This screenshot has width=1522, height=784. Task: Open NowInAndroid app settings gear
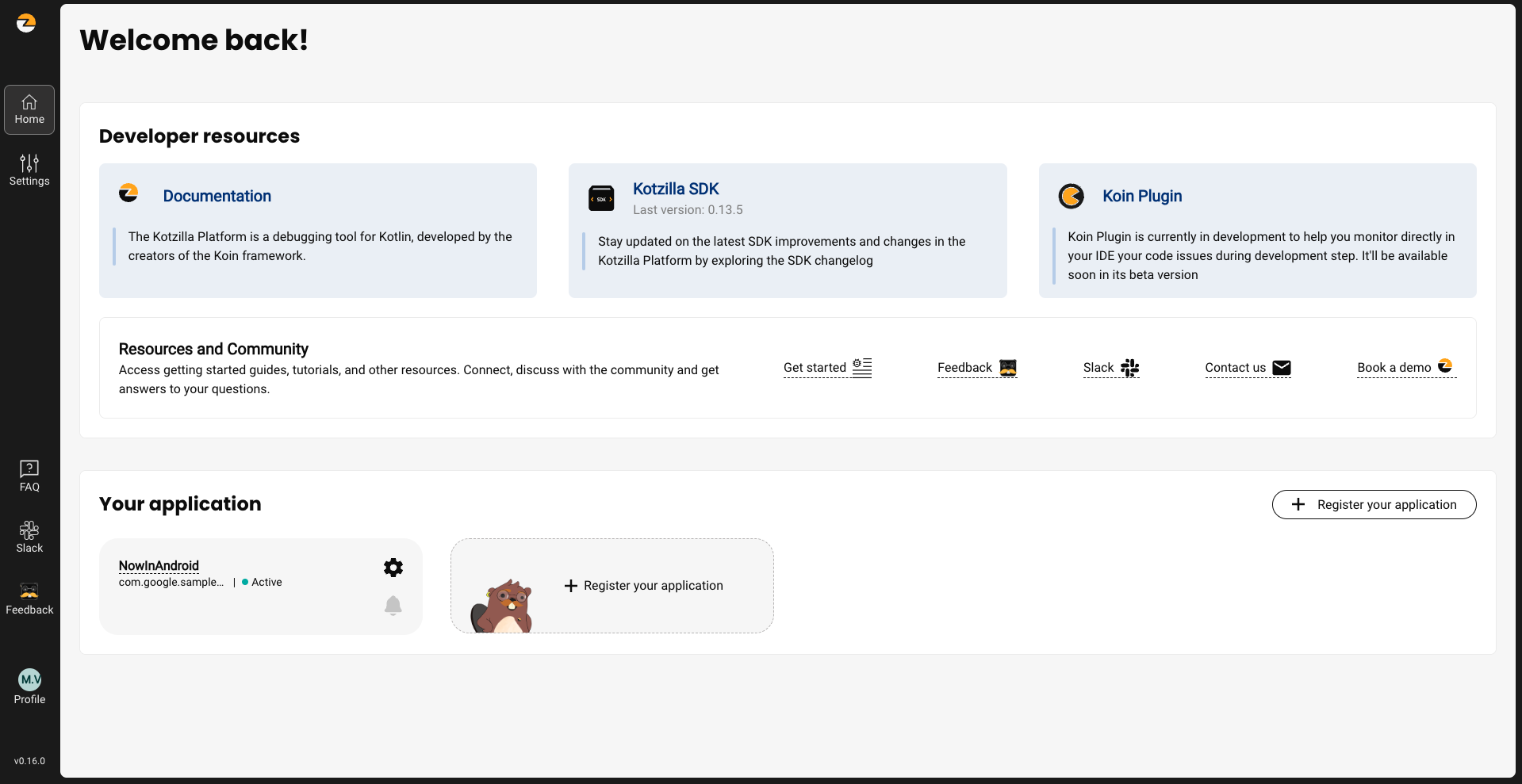[x=393, y=567]
